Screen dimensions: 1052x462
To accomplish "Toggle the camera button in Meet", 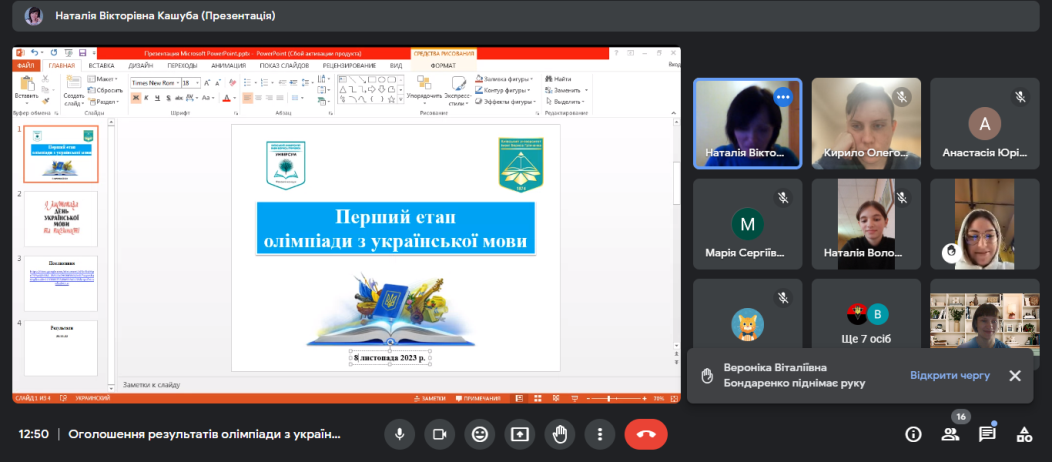I will [438, 434].
